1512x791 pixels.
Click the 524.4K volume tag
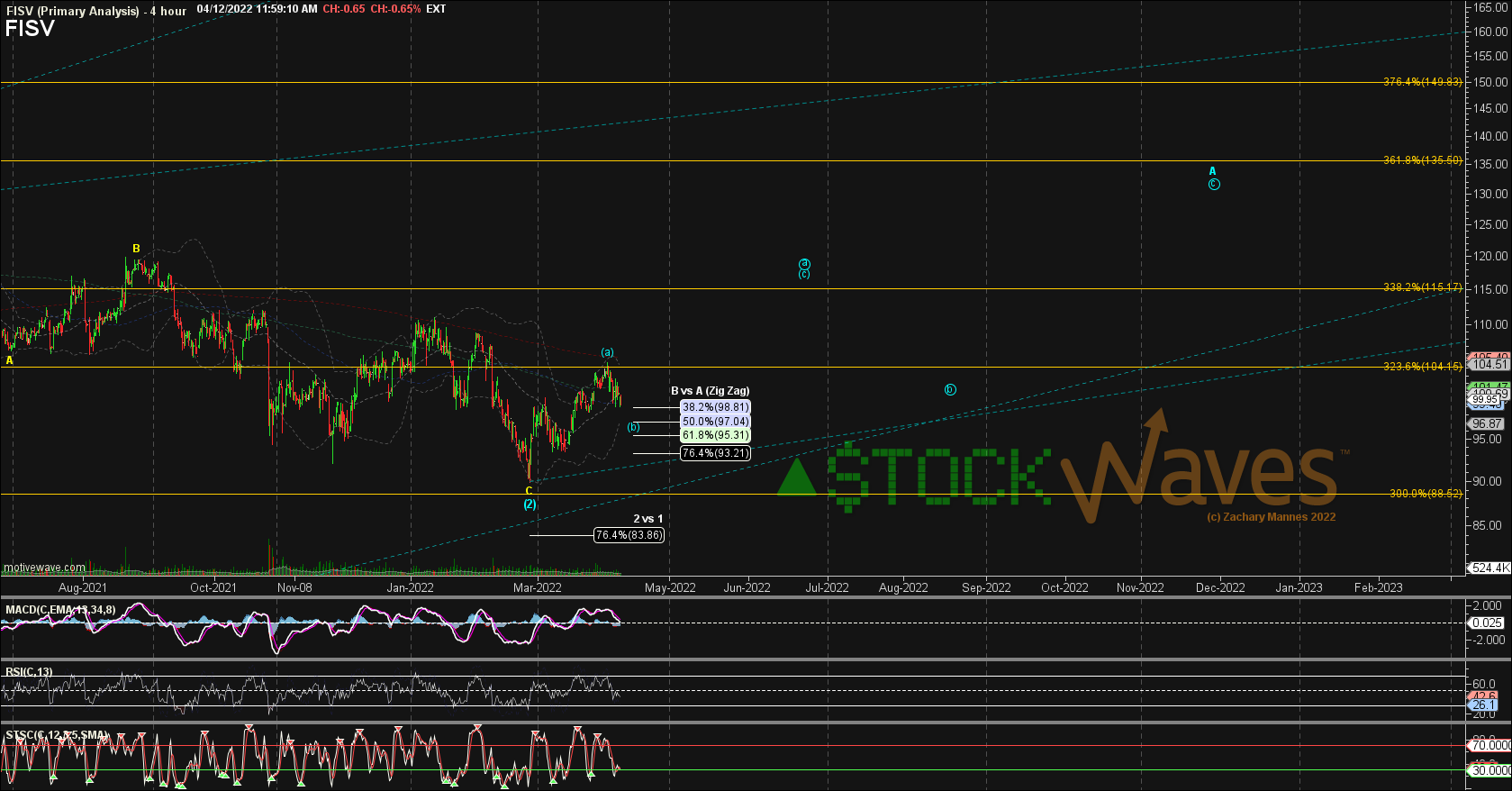click(1489, 568)
